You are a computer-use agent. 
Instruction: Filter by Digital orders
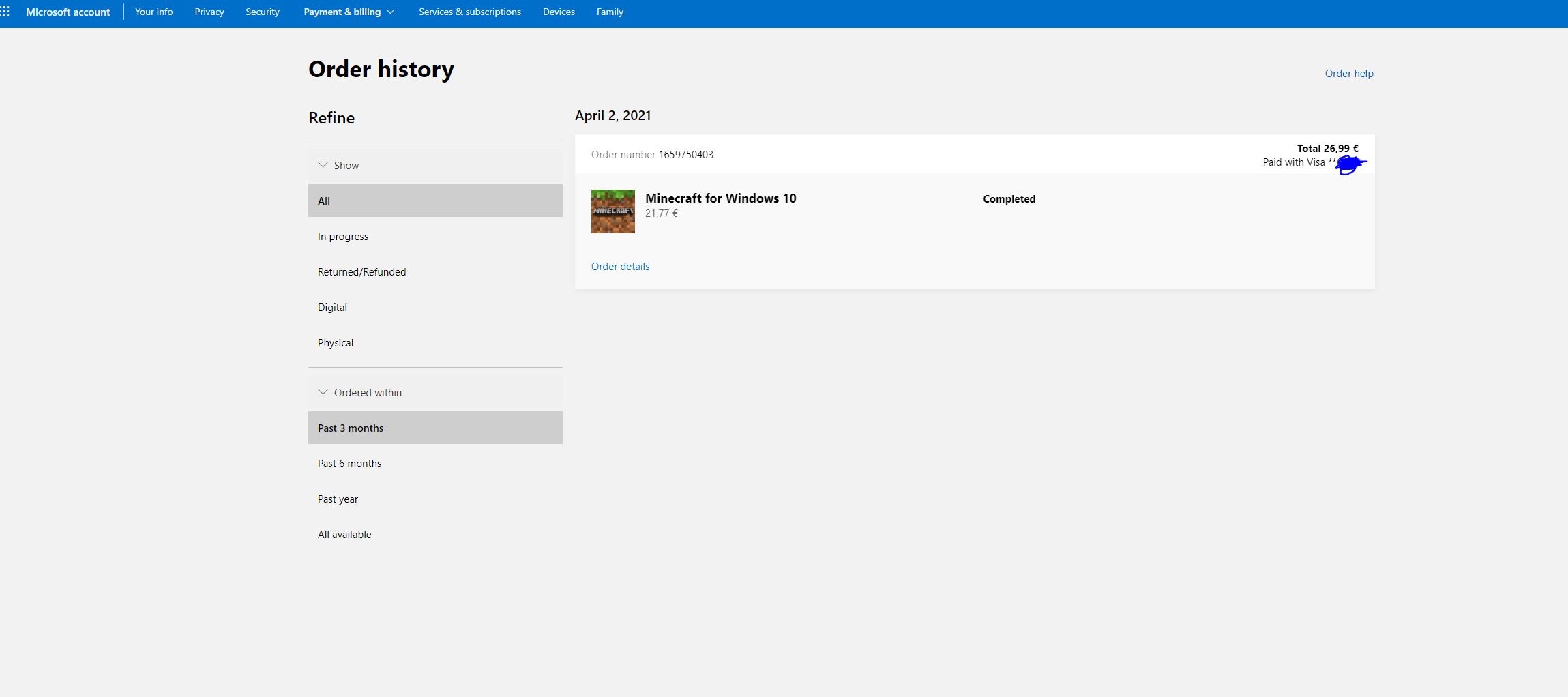[435, 307]
